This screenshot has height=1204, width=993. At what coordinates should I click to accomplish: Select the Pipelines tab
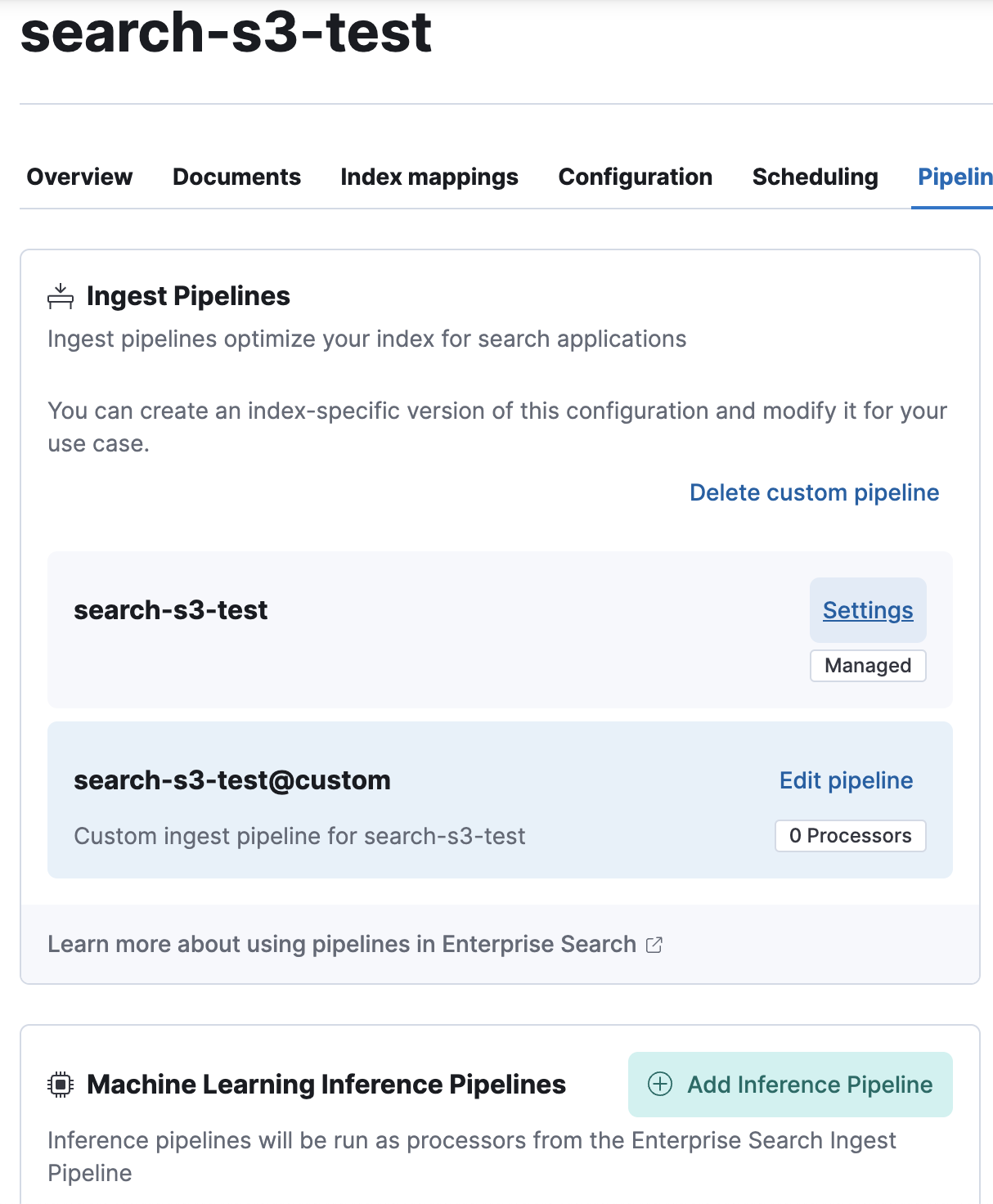pyautogui.click(x=955, y=177)
